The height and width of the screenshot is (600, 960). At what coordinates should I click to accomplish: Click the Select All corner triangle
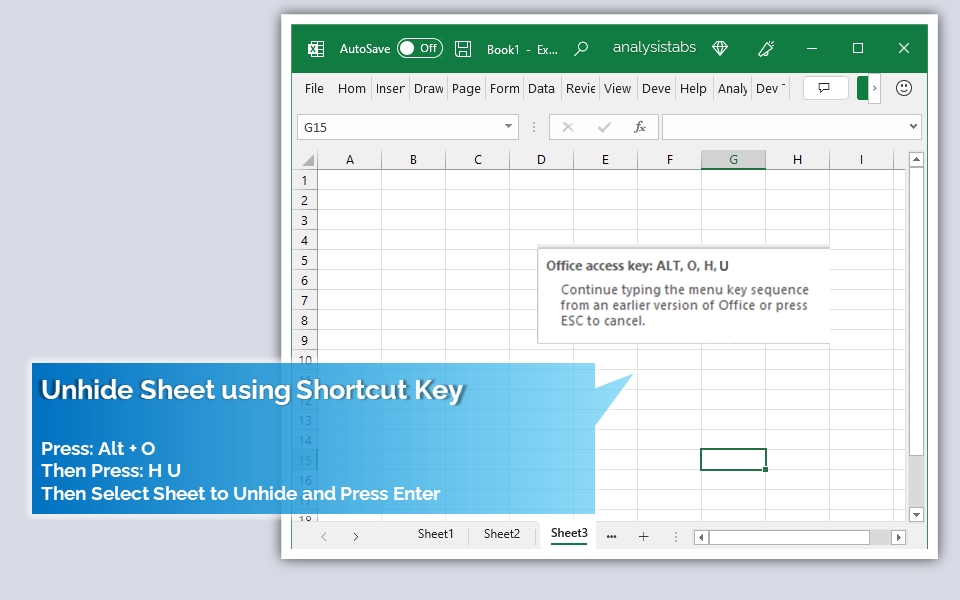[x=307, y=160]
